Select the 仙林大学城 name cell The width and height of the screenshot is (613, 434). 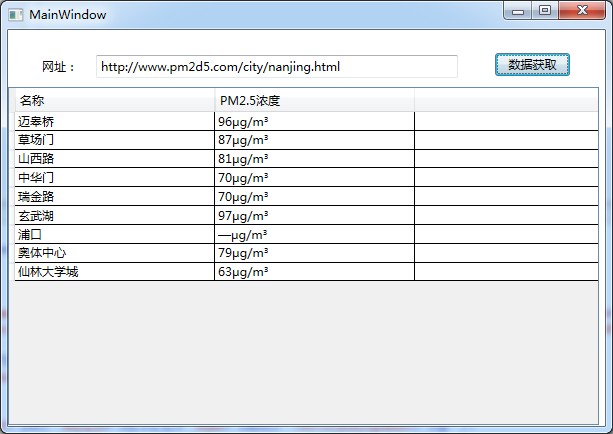point(115,272)
